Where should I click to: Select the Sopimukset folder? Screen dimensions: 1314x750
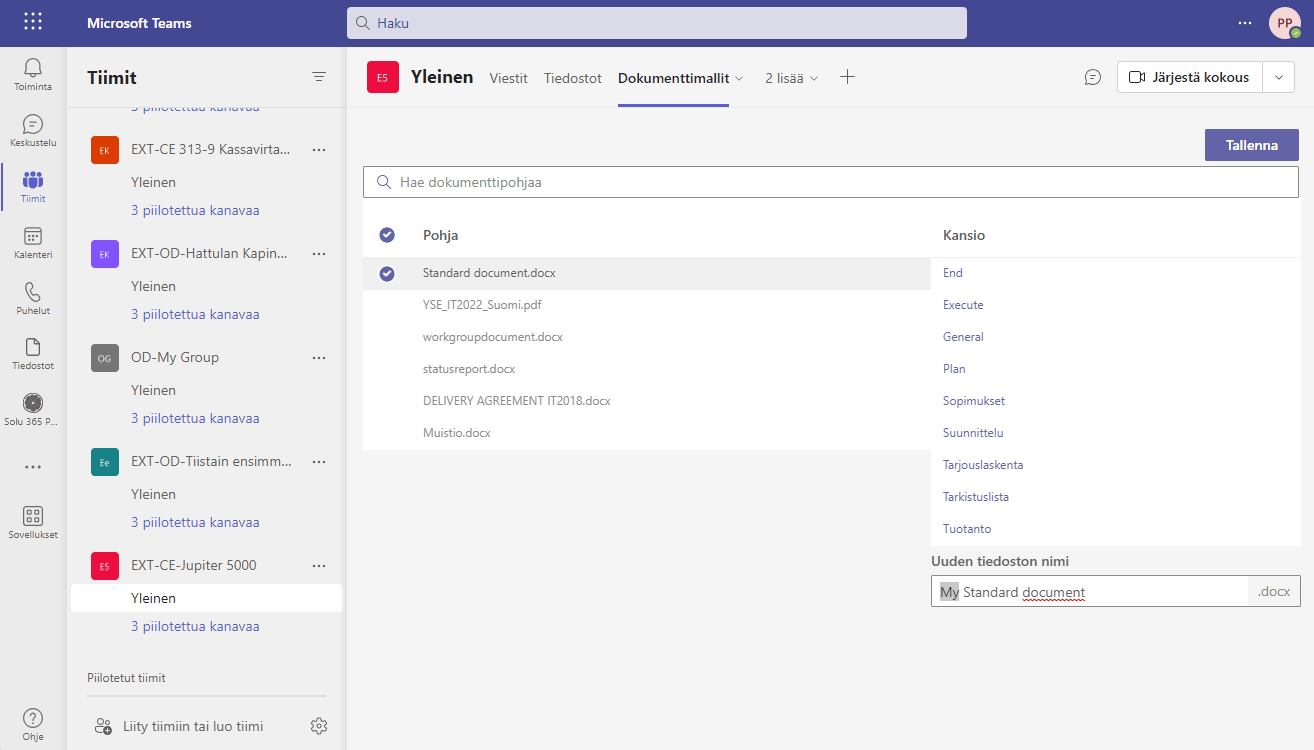point(974,401)
